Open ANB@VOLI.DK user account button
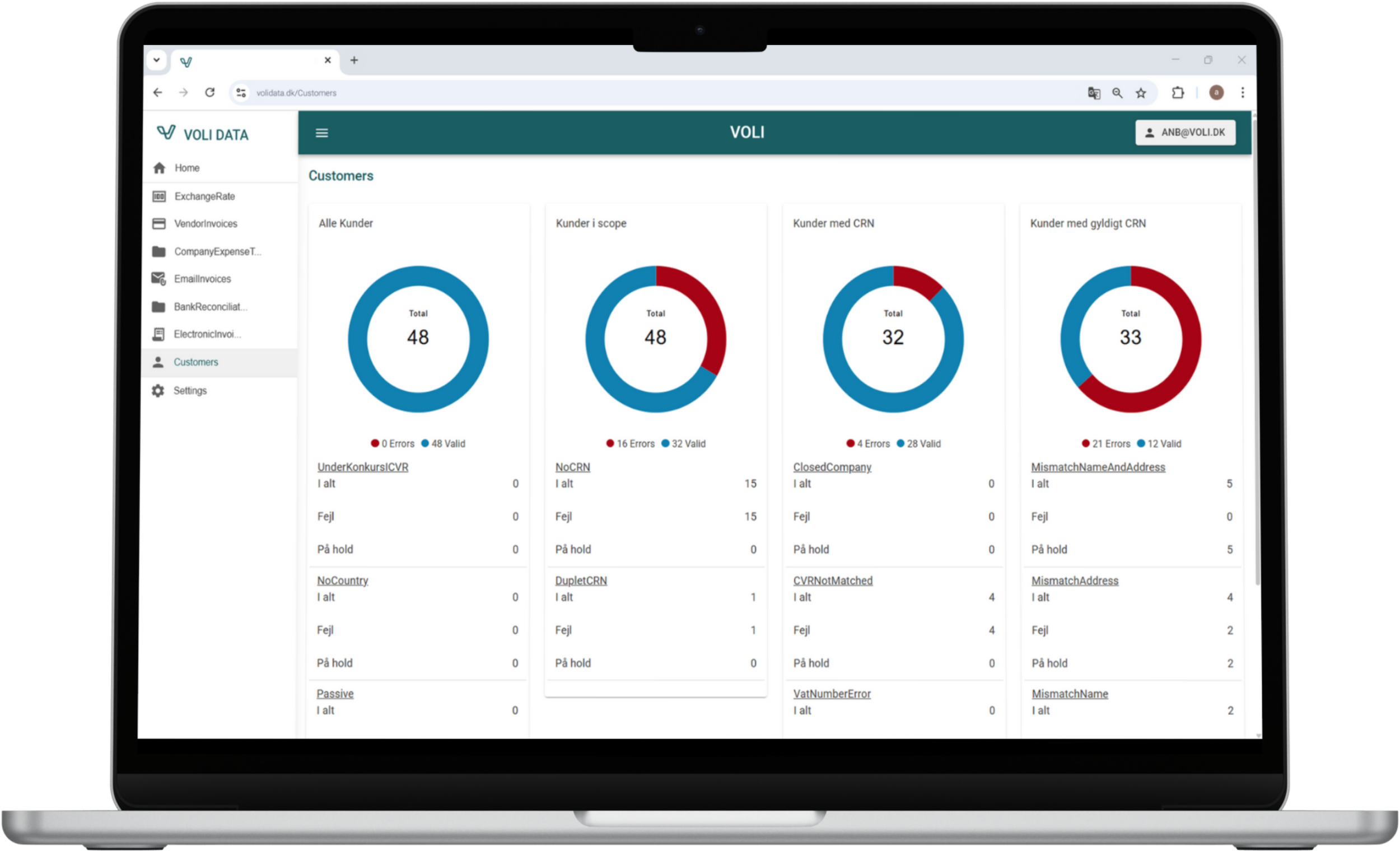 coord(1185,133)
